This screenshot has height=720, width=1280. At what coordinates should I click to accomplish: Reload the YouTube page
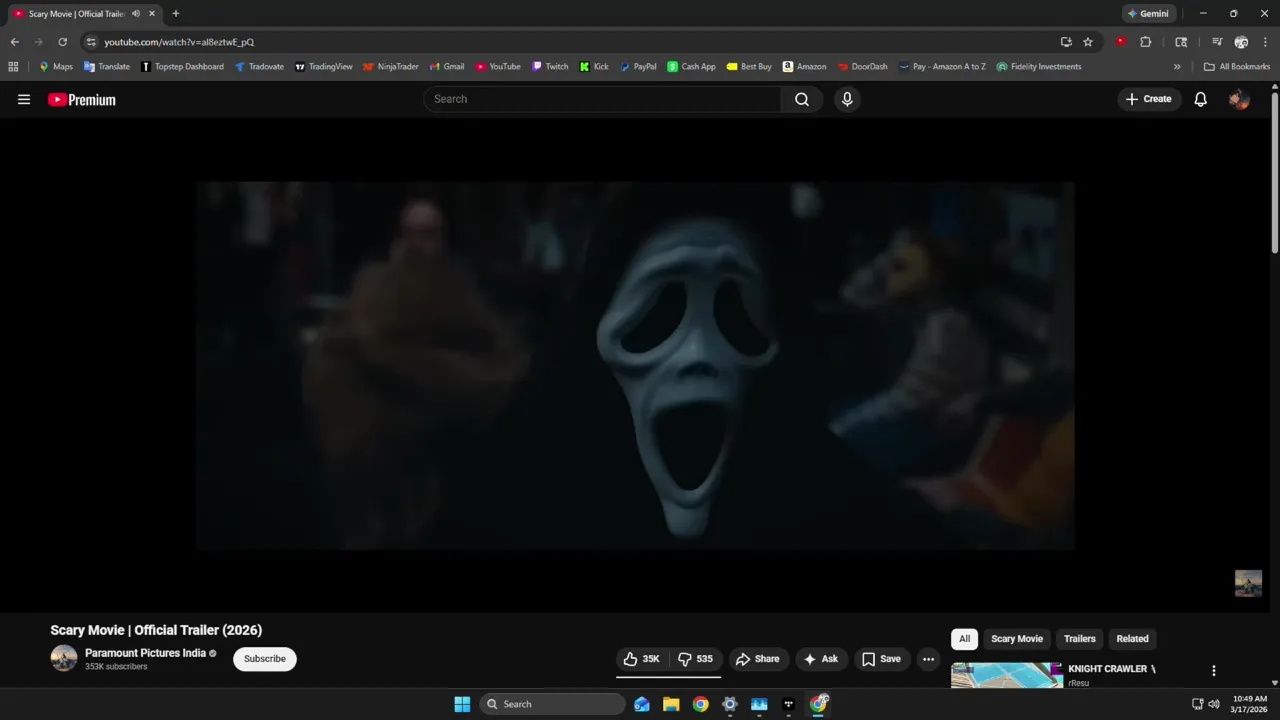click(62, 42)
